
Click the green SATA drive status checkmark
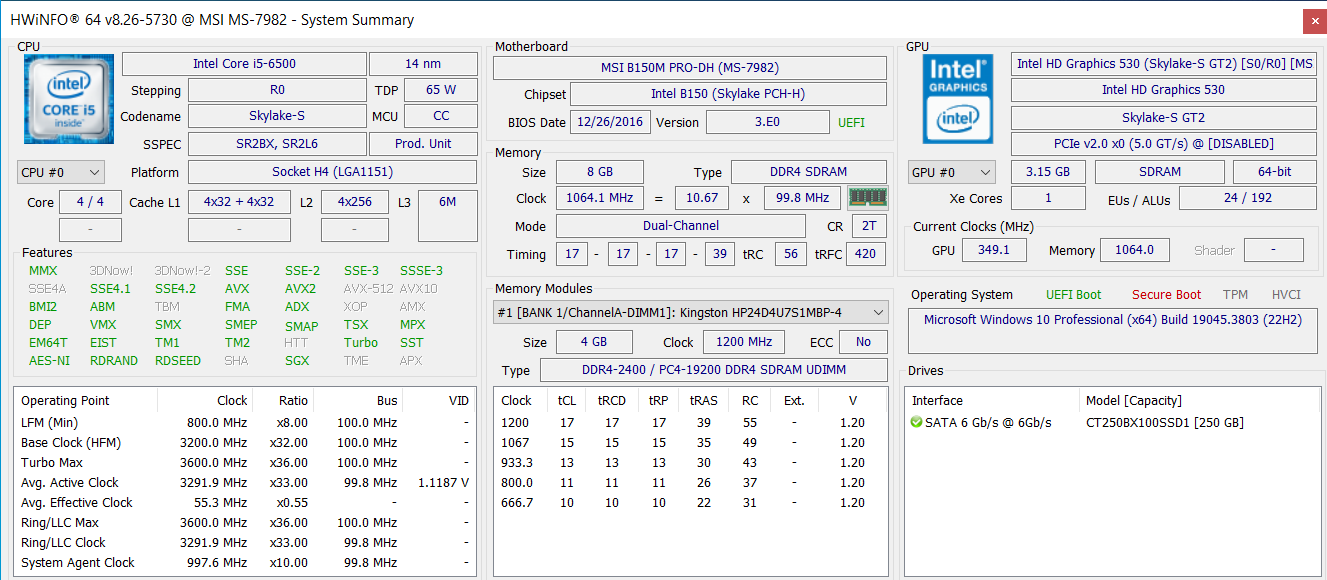(917, 423)
